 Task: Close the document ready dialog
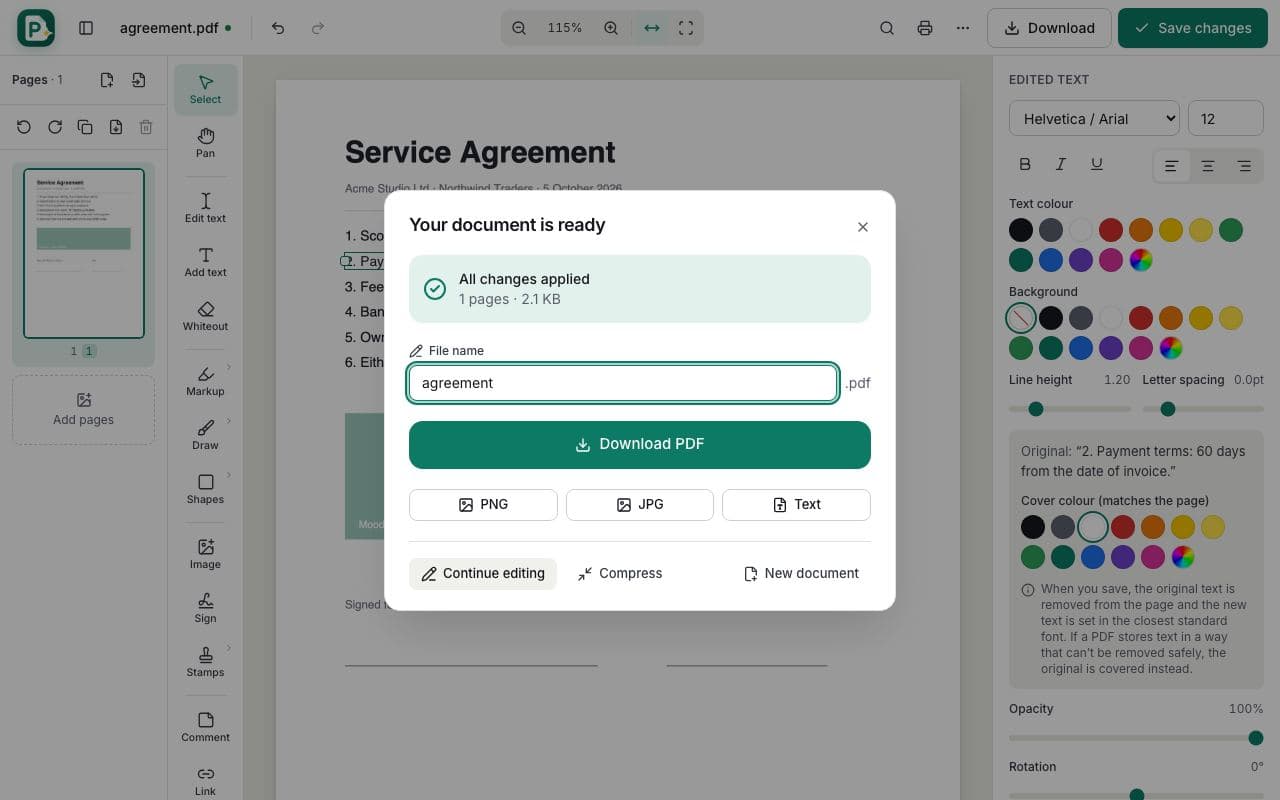(863, 227)
